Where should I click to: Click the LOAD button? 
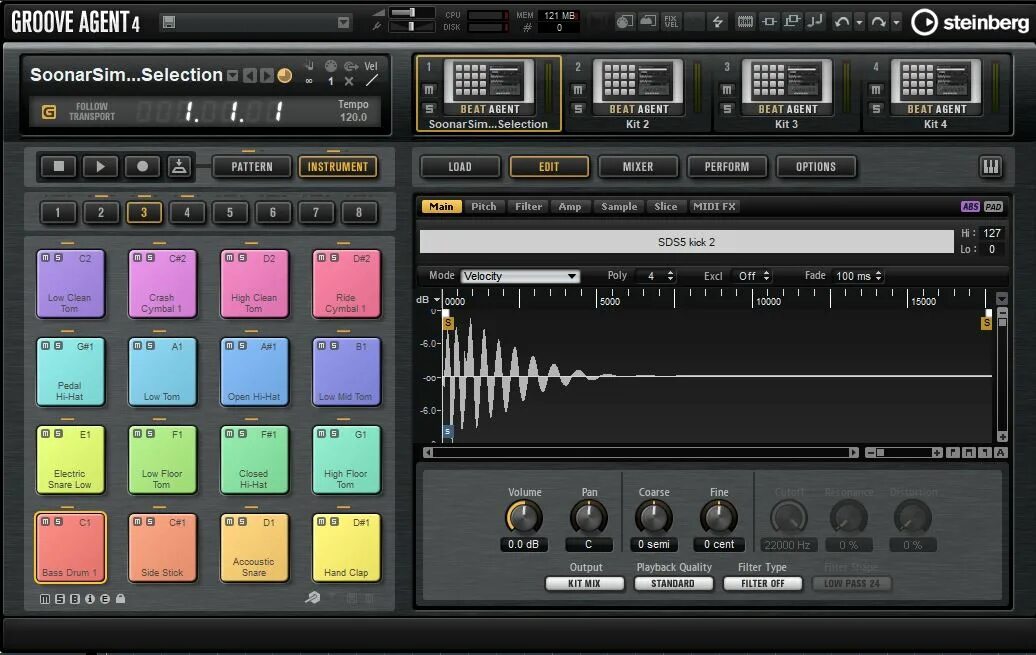click(x=459, y=166)
